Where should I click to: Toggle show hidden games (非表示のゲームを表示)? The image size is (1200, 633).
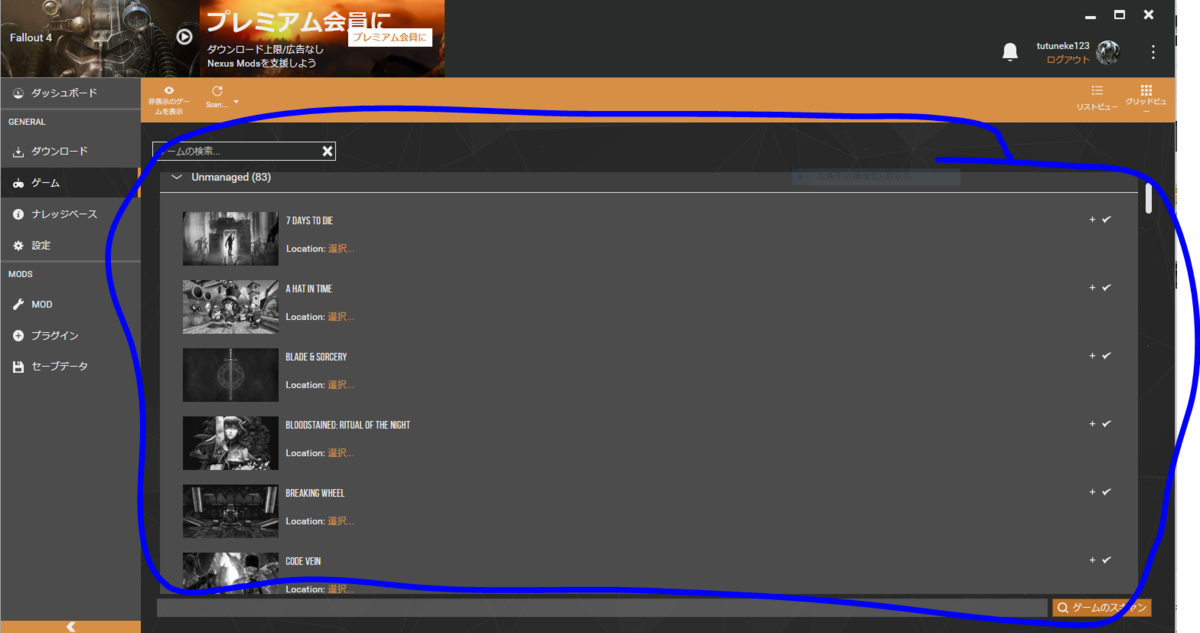167,99
